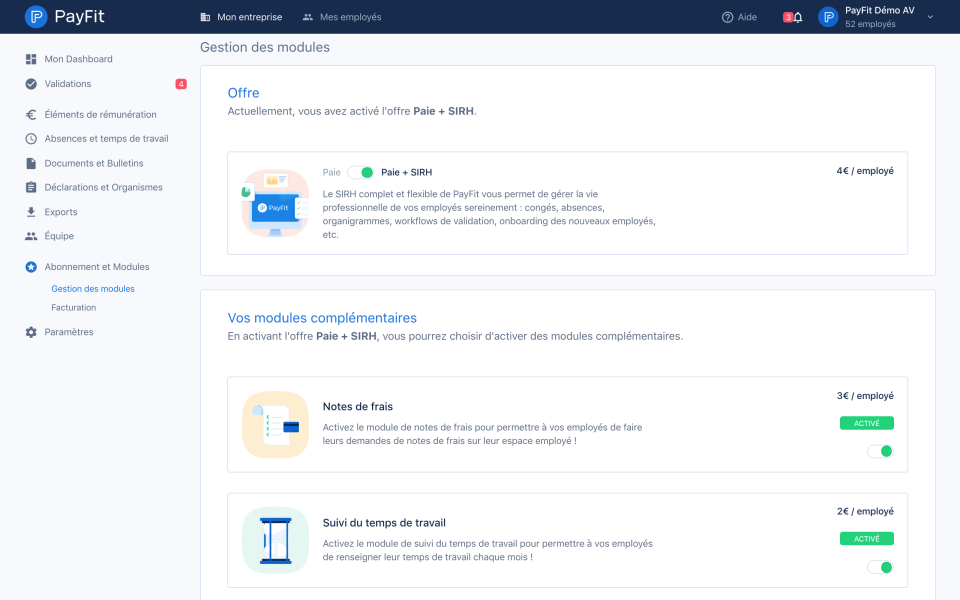Click the Gestion des modules page title
Image resolution: width=960 pixels, height=600 pixels.
pos(265,47)
